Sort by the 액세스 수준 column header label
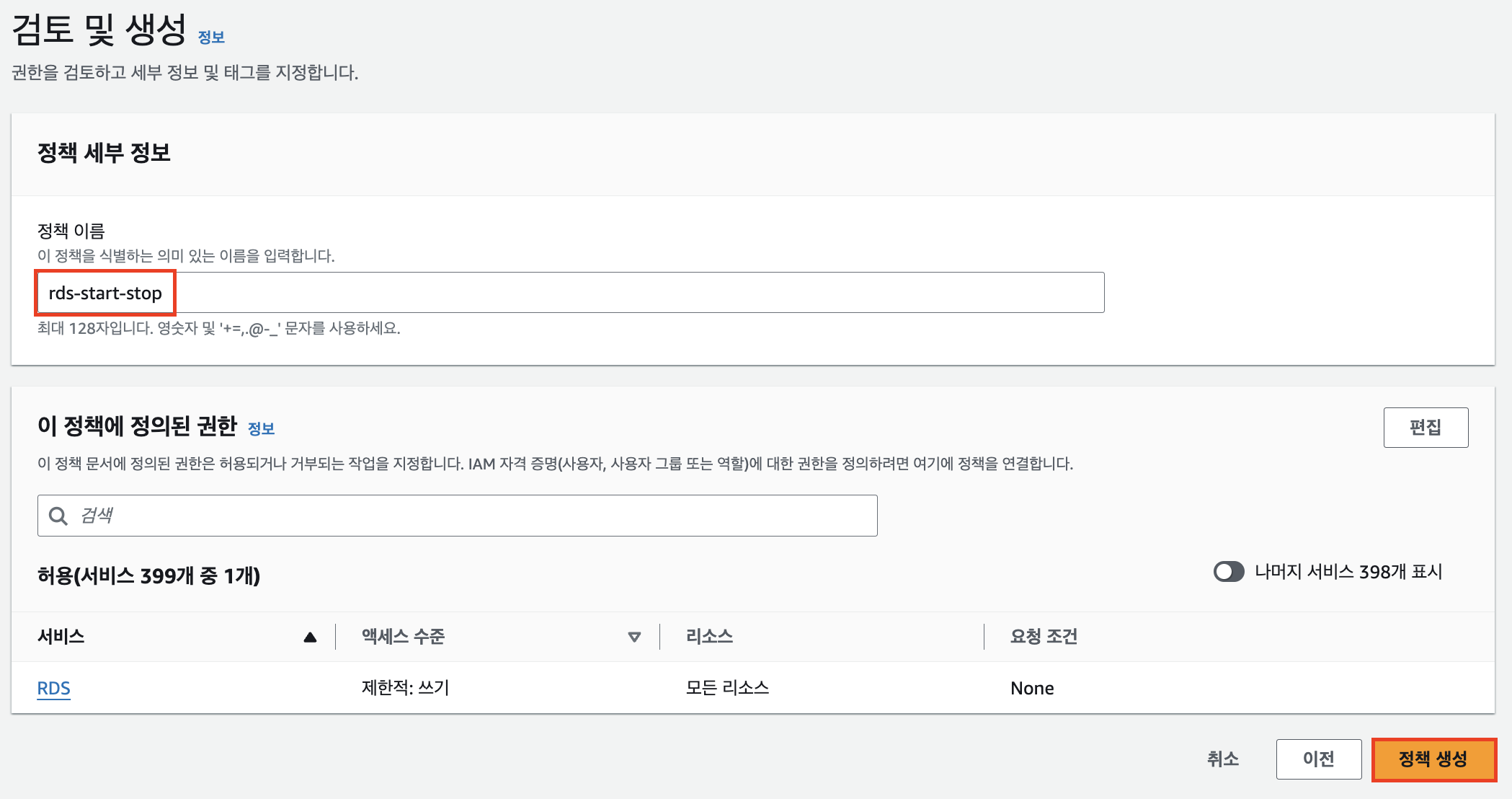Screen dimensions: 1512x799 [x=403, y=637]
